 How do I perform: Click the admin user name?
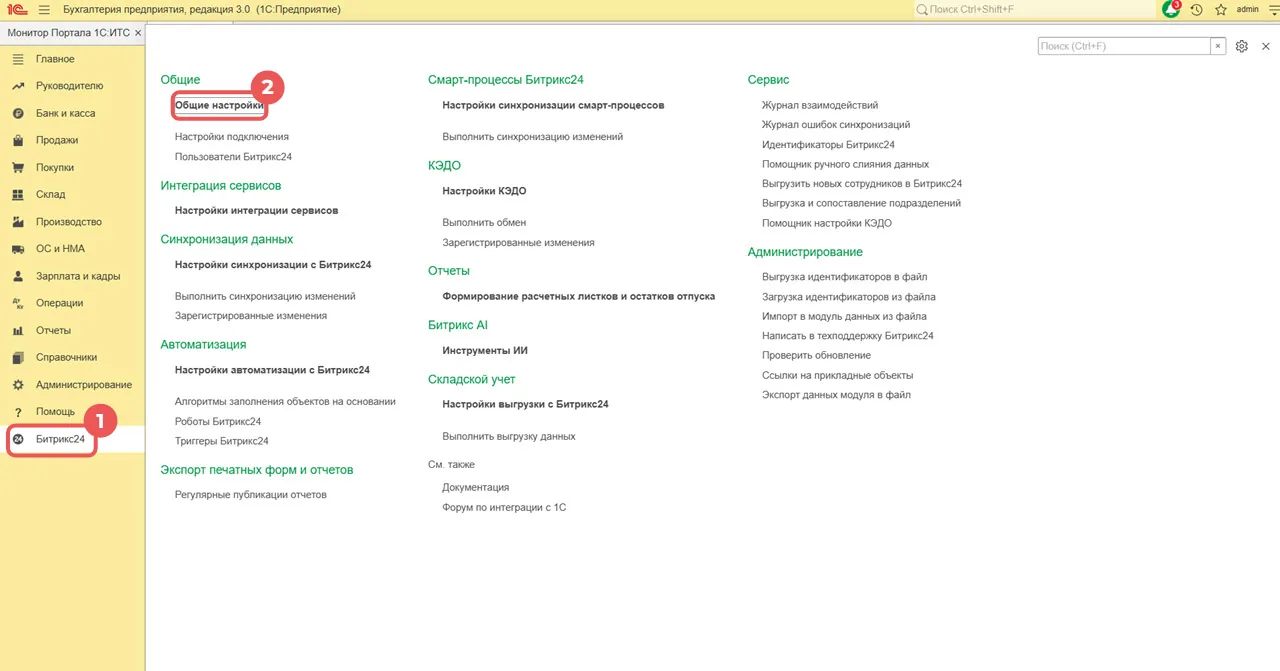click(x=1247, y=9)
